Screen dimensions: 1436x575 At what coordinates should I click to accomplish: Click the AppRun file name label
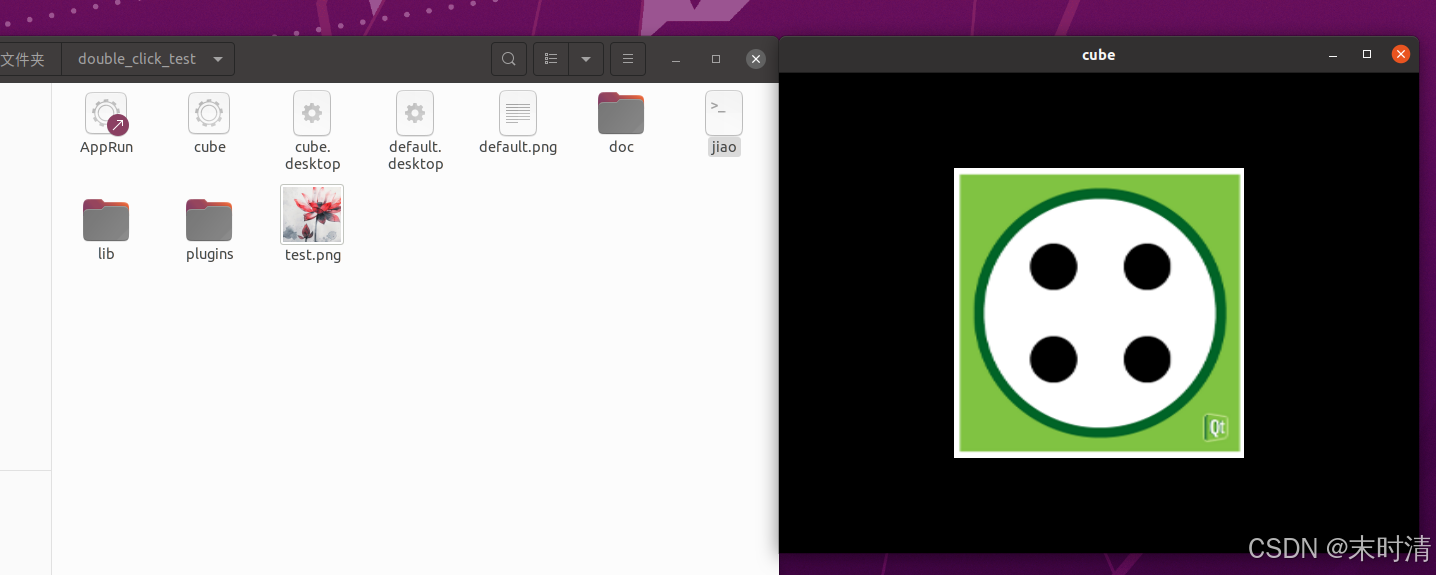106,147
